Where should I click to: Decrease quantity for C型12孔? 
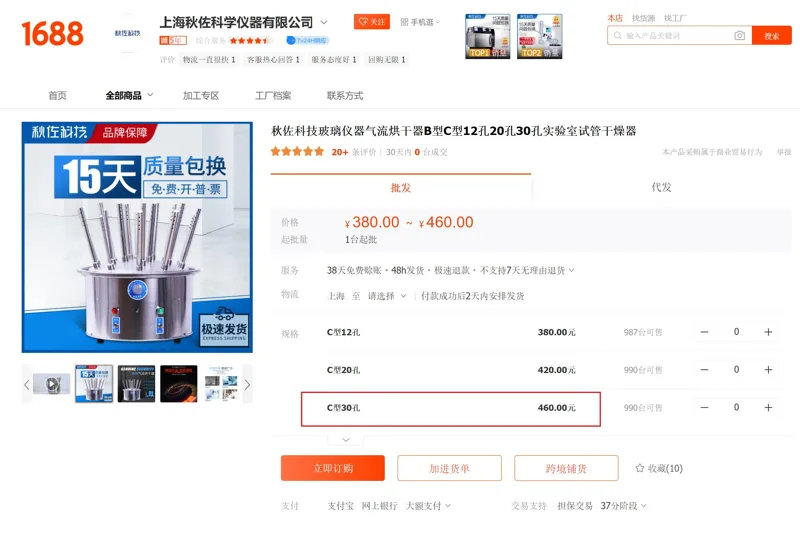click(x=704, y=332)
